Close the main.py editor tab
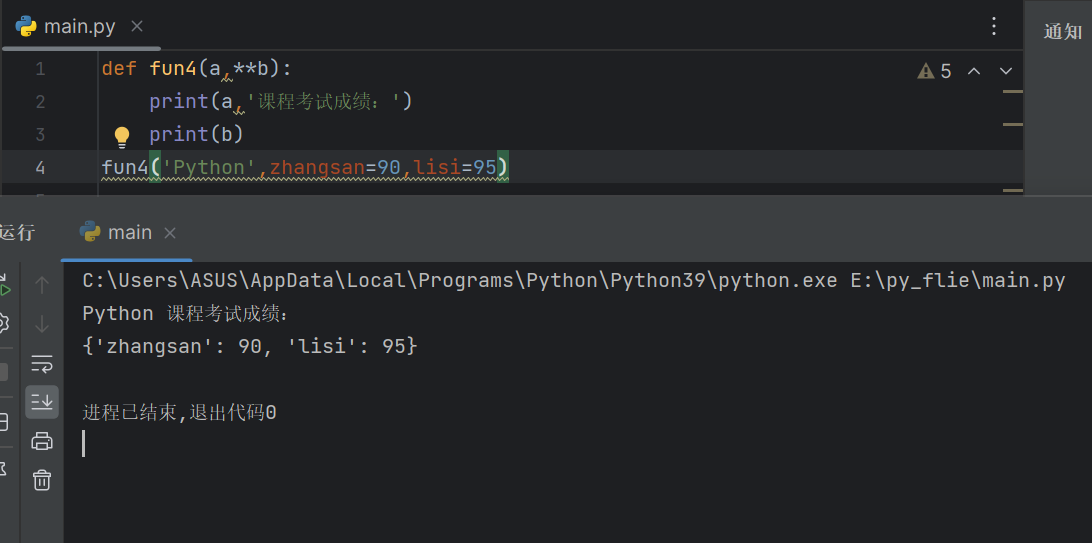This screenshot has width=1092, height=543. pyautogui.click(x=137, y=27)
